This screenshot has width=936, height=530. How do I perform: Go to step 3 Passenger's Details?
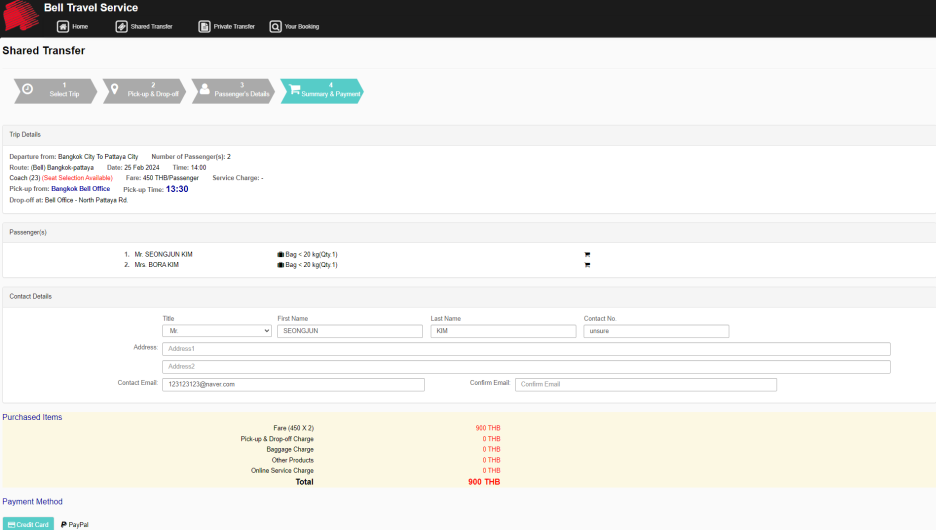(233, 91)
